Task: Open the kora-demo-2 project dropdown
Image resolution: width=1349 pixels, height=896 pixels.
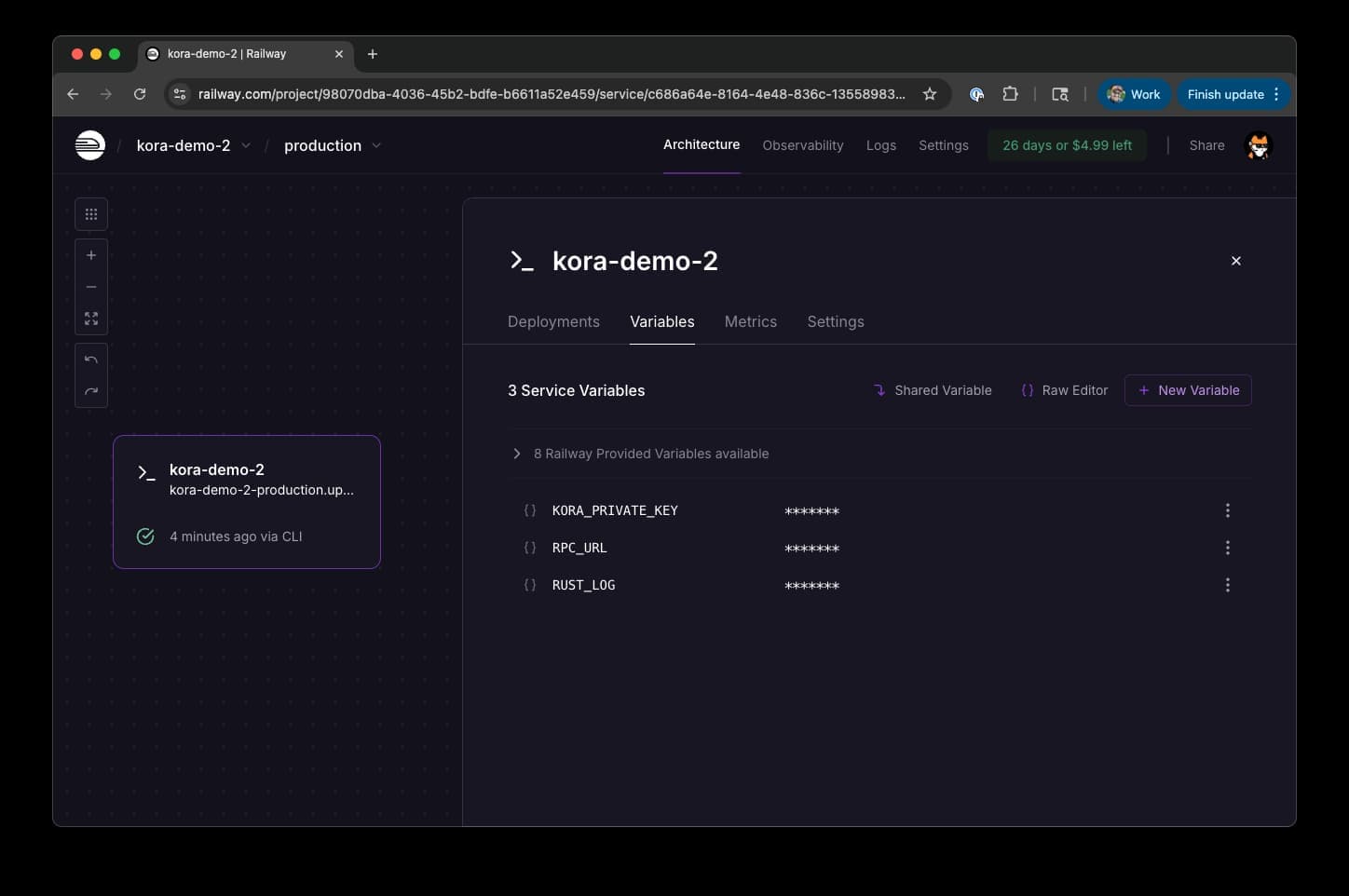Action: [245, 145]
